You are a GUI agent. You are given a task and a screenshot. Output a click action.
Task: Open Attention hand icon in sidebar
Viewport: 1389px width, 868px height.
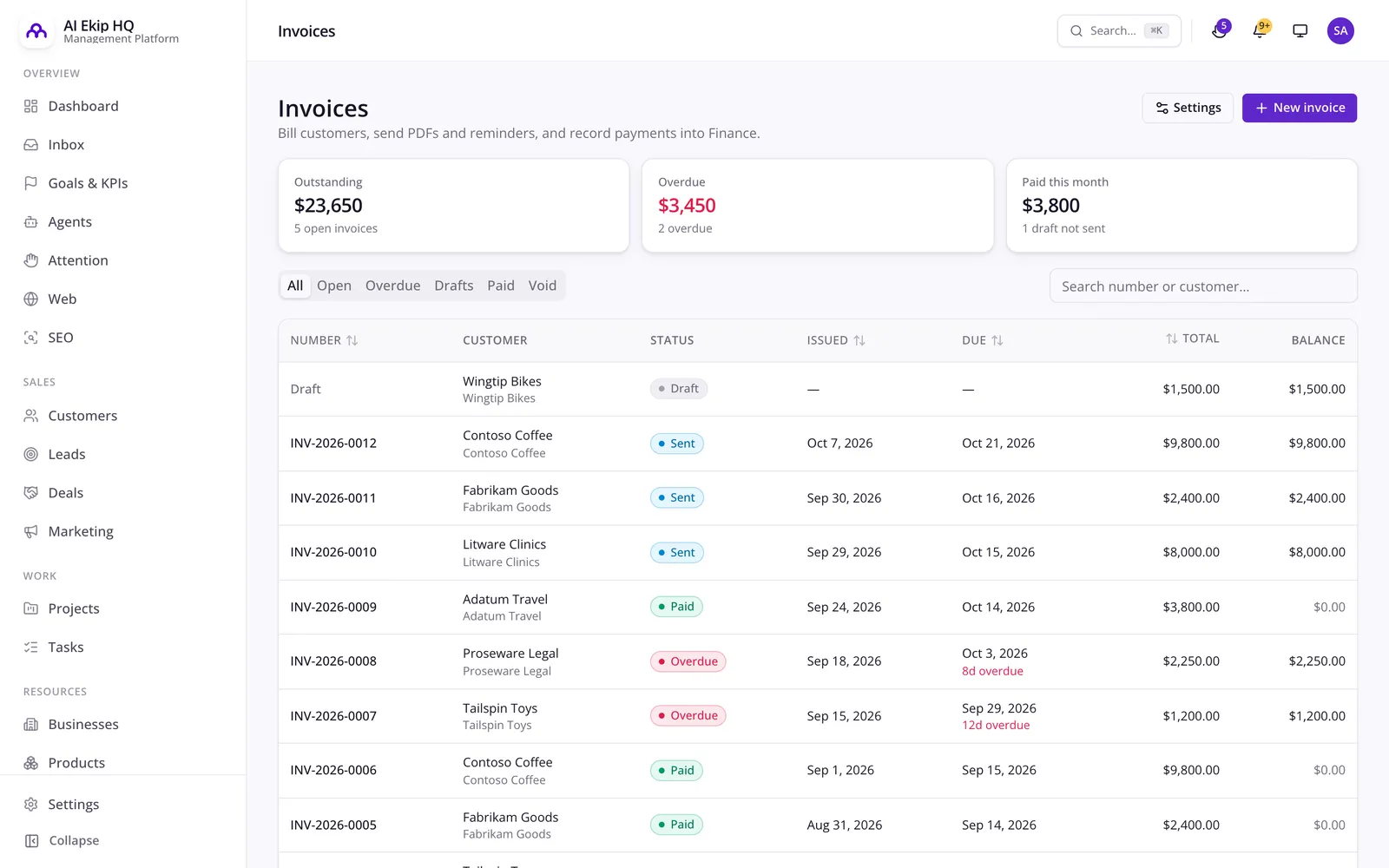[31, 260]
